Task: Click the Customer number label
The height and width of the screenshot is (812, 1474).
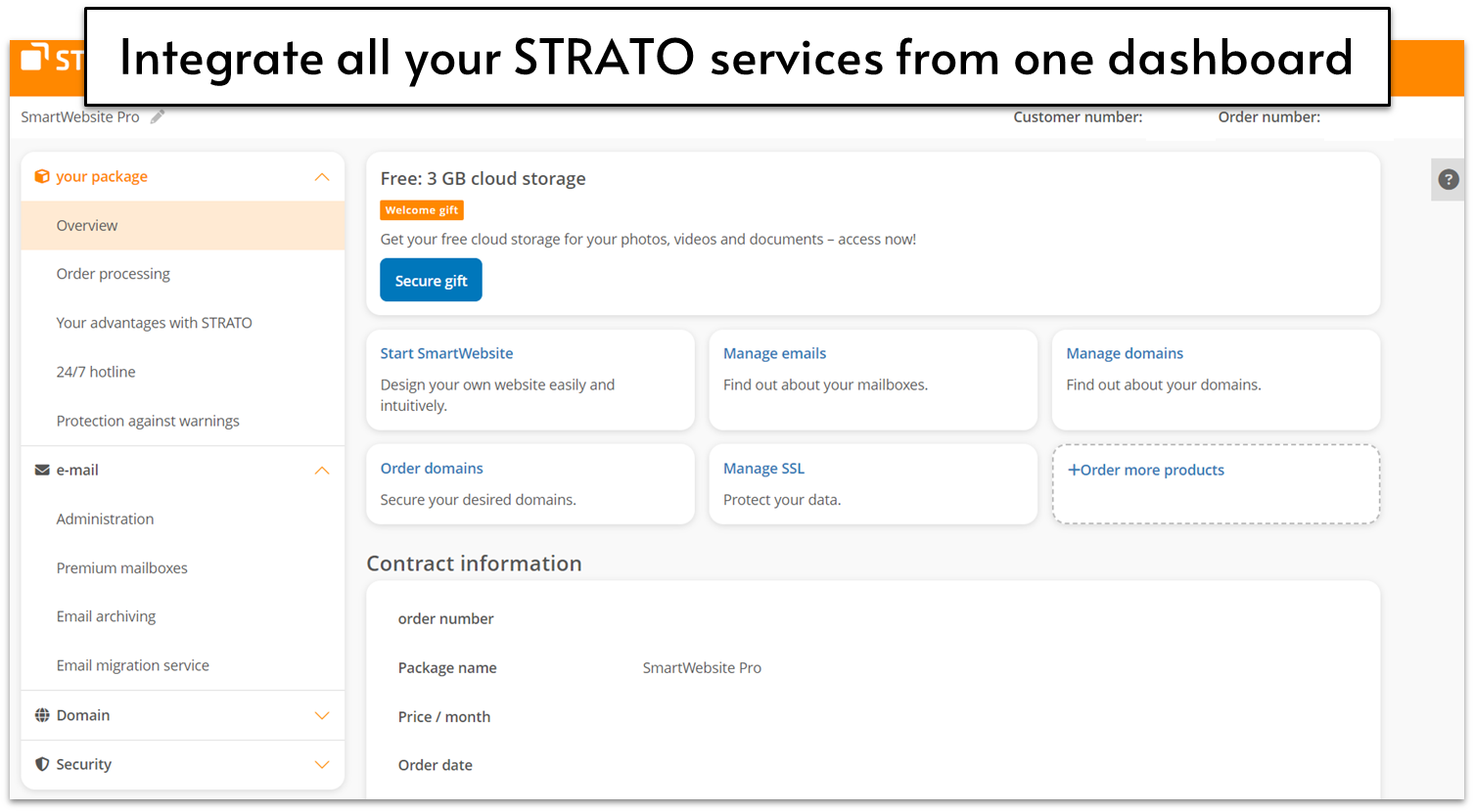Action: 1078,116
